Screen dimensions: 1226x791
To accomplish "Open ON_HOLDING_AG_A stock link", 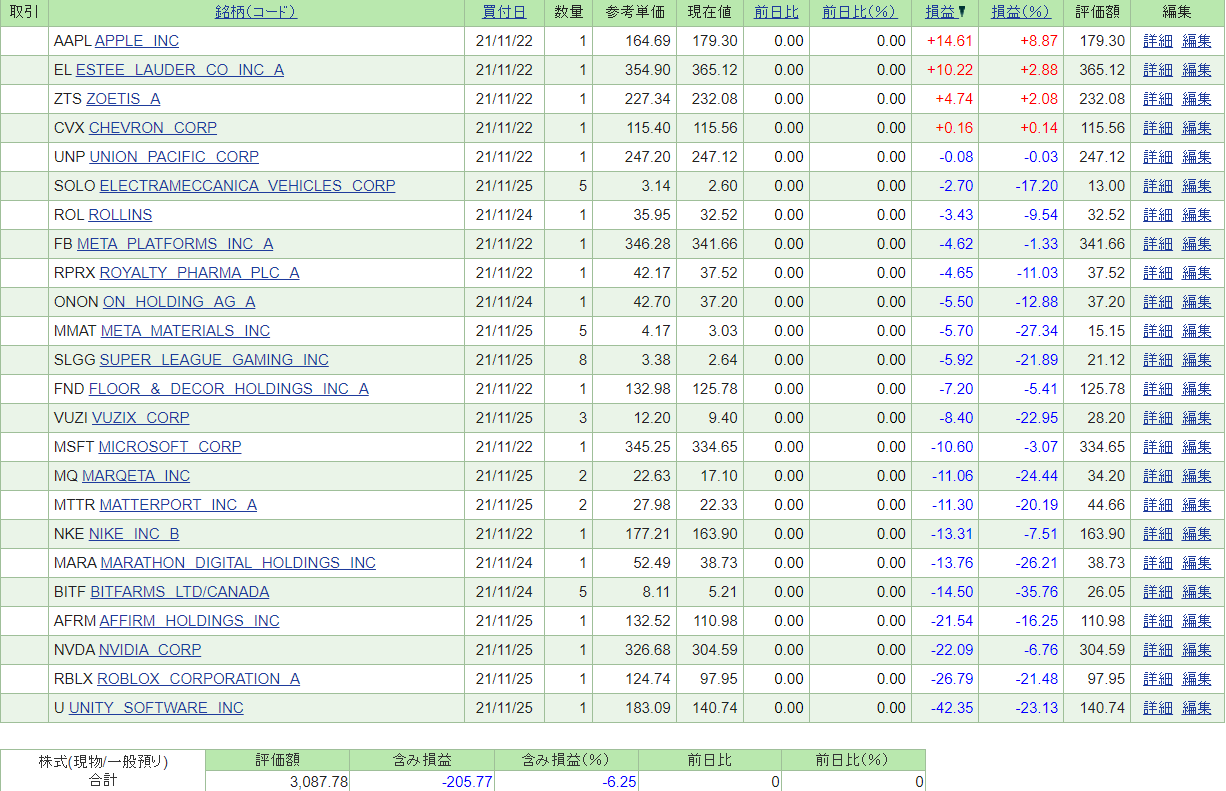I will (x=179, y=302).
